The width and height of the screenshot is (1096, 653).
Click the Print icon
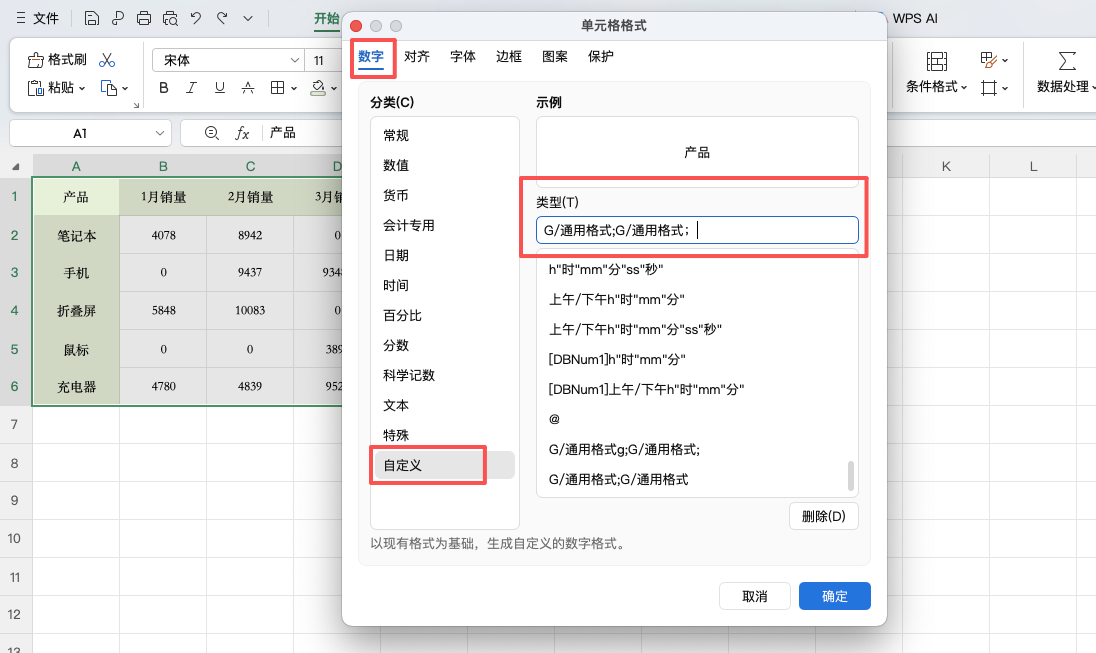coord(144,17)
